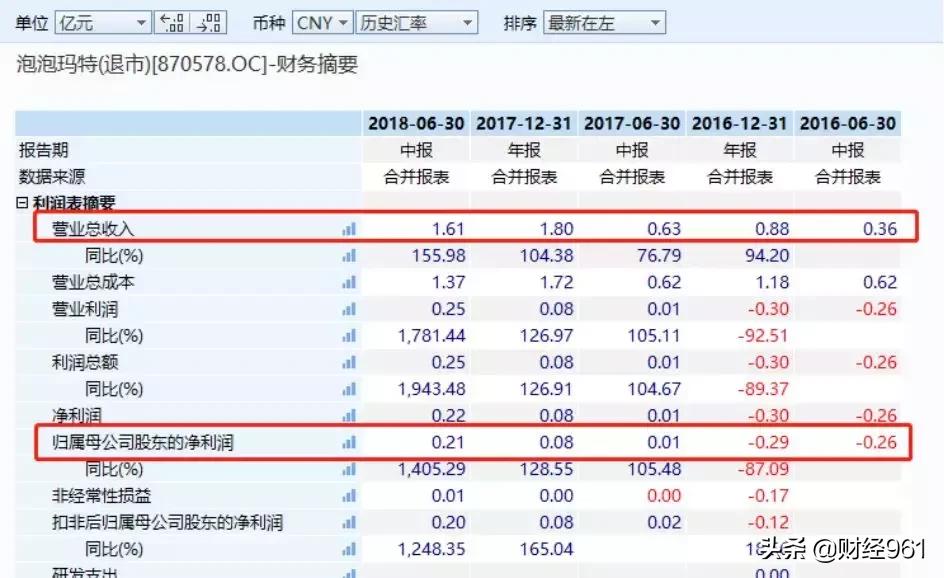The height and width of the screenshot is (578, 944).
Task: Open chart for 归属母公司股东的净利润 row
Action: 347,442
